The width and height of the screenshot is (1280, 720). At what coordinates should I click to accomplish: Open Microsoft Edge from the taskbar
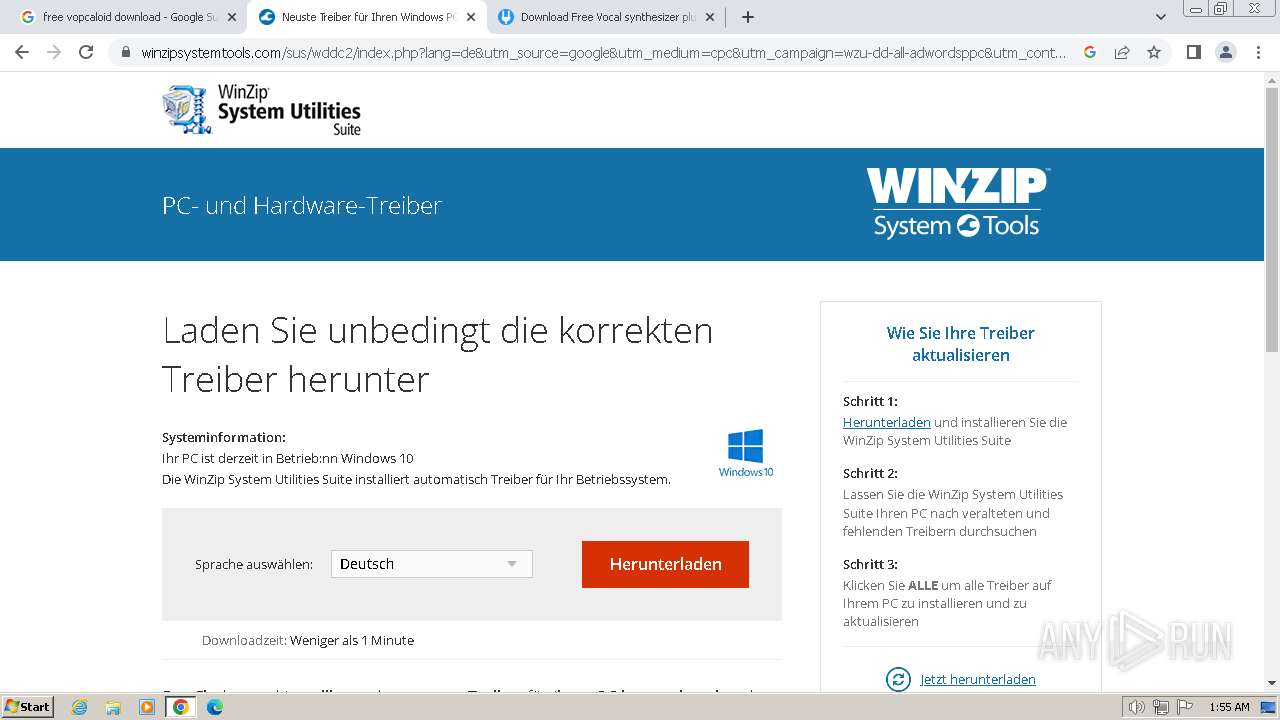pos(214,707)
